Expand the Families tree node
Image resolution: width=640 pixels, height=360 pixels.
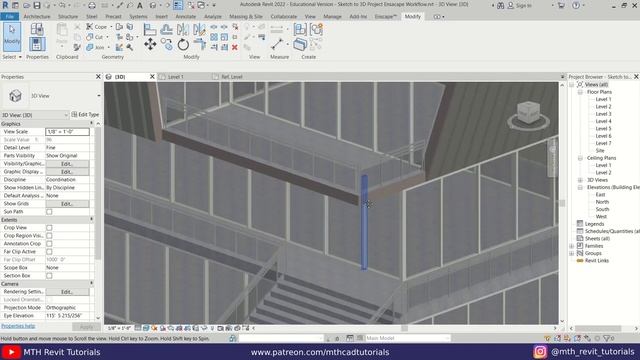pyautogui.click(x=572, y=246)
